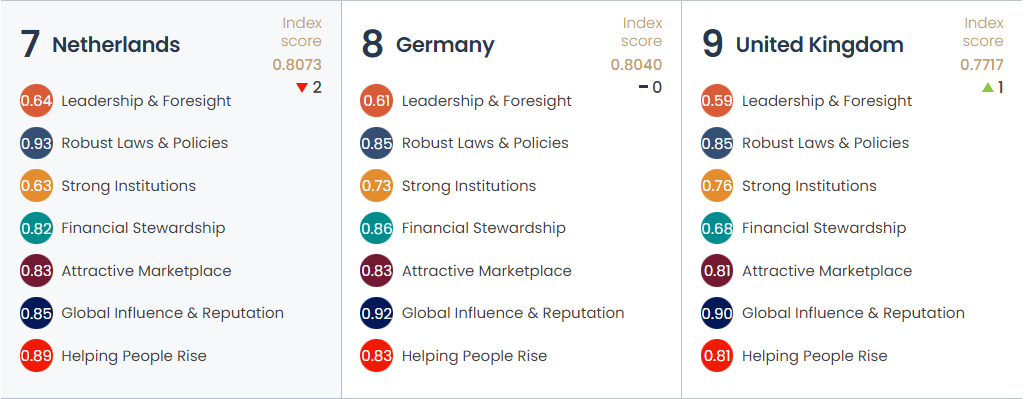Click Netherlands 0.64 Leadership & Foresight circle
This screenshot has width=1026, height=399.
click(36, 101)
